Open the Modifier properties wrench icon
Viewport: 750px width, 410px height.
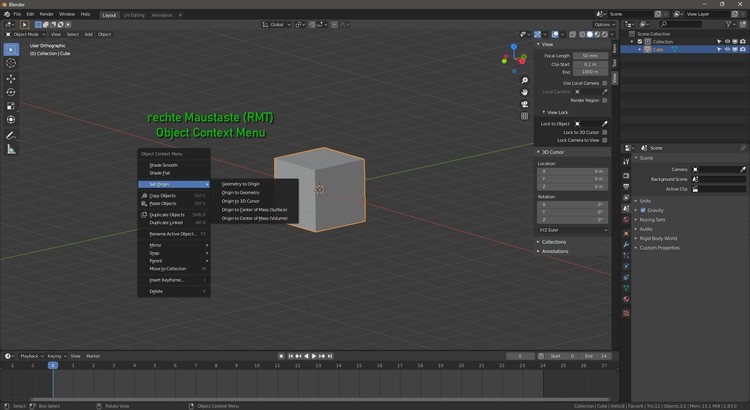pos(626,244)
